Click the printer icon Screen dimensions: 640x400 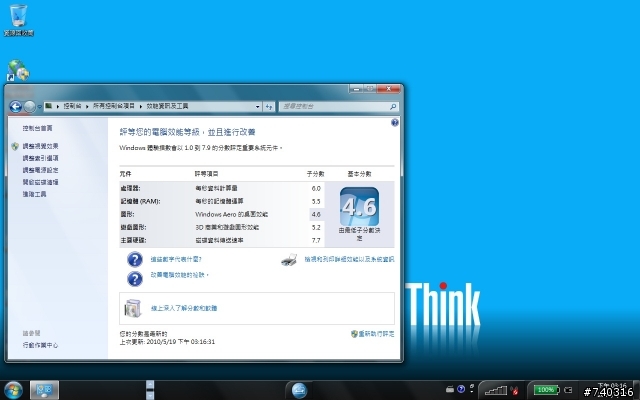point(289,260)
